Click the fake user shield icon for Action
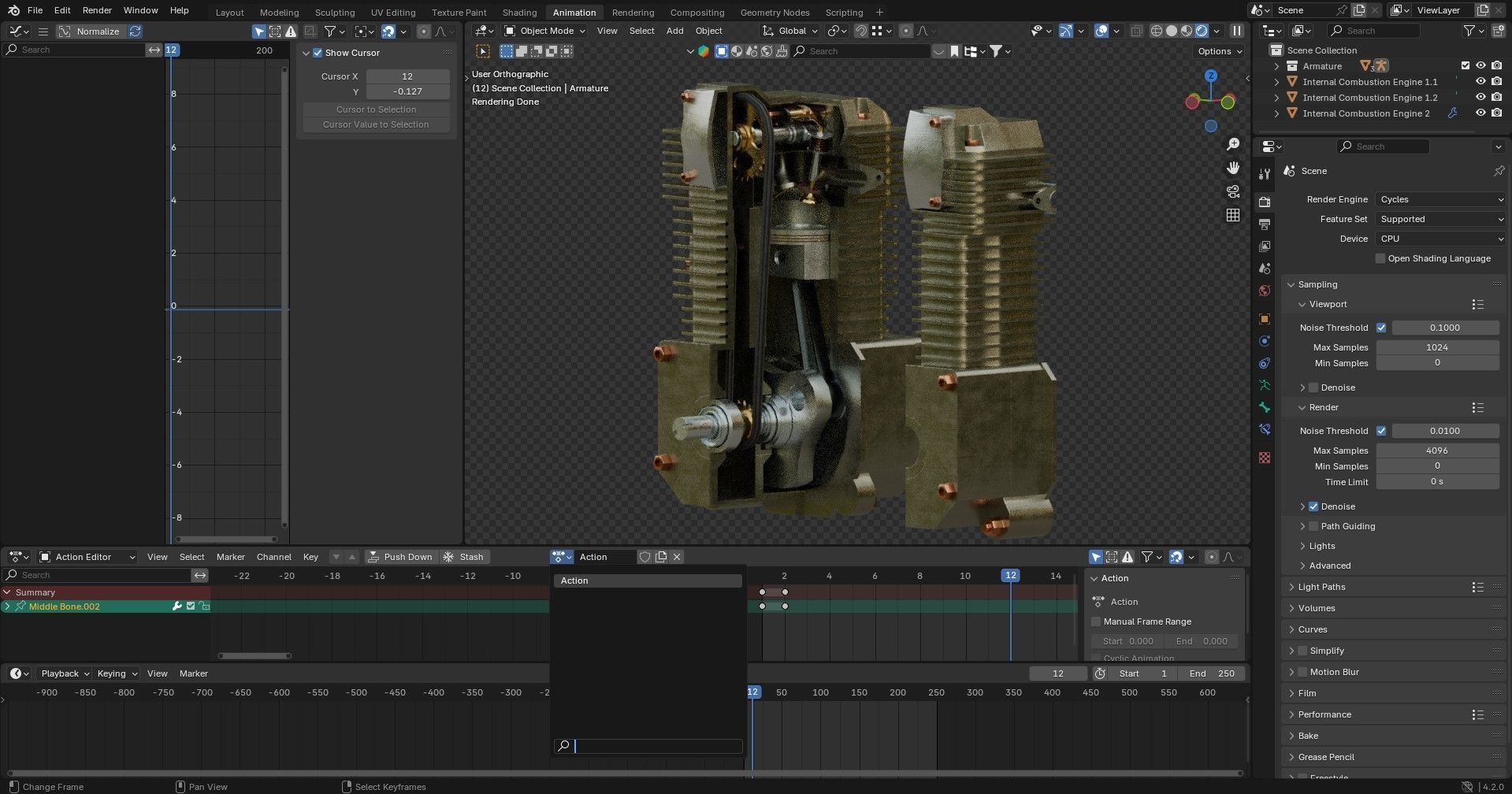 click(645, 557)
